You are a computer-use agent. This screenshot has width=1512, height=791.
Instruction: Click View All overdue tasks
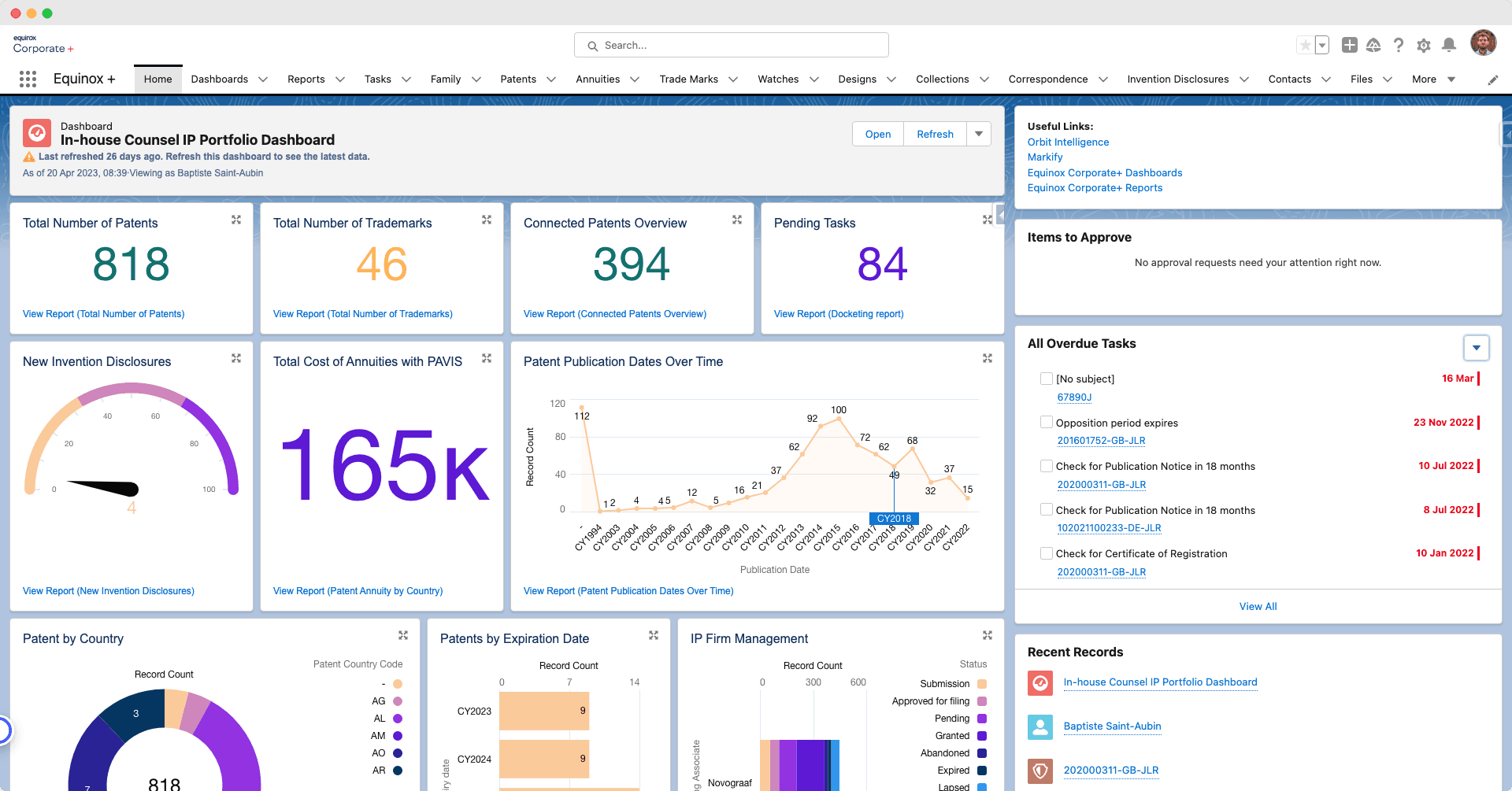click(x=1258, y=606)
